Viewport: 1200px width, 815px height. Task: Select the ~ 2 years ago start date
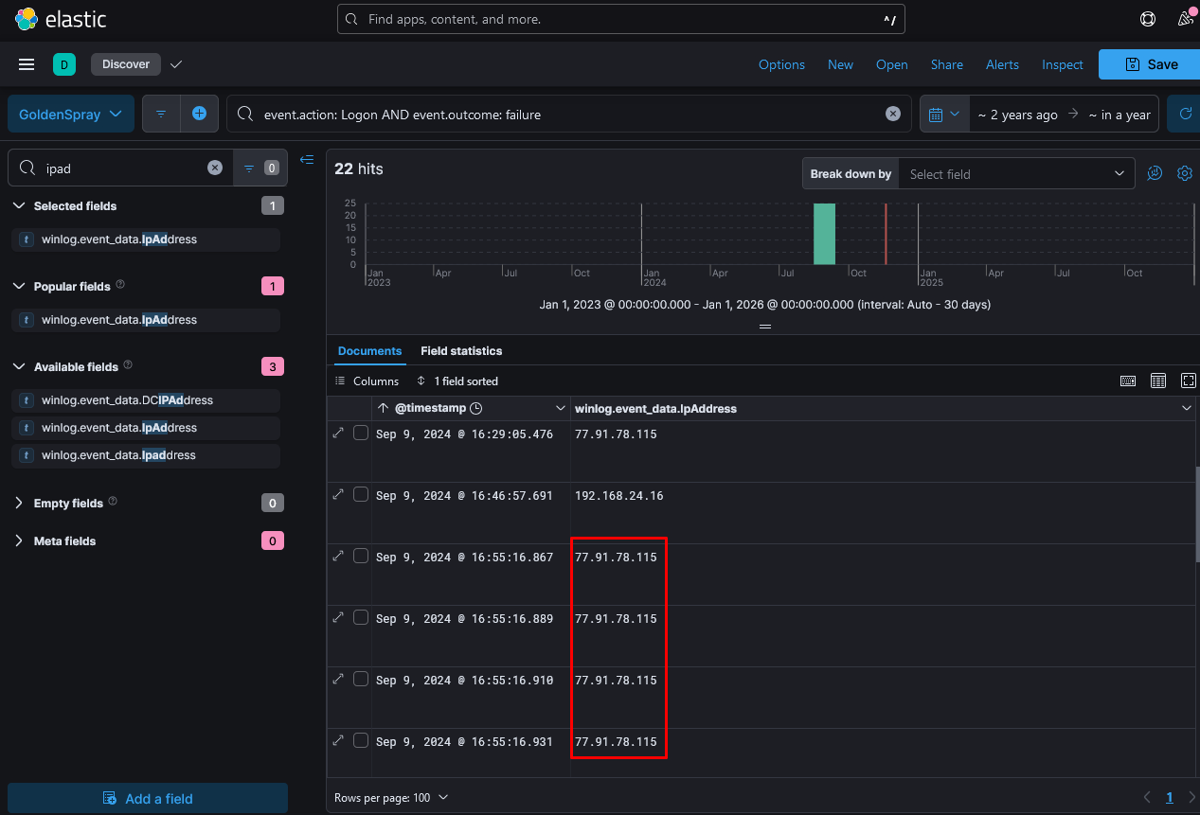tap(1017, 115)
